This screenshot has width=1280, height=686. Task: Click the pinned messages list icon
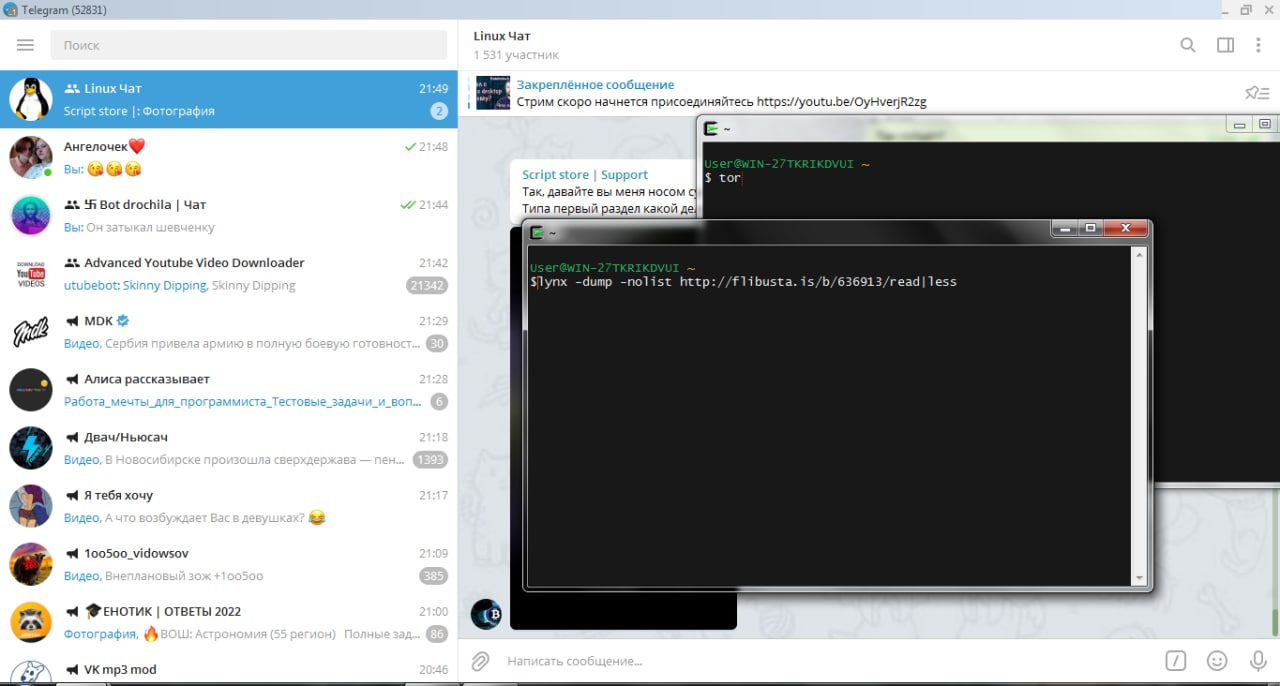click(x=1257, y=93)
